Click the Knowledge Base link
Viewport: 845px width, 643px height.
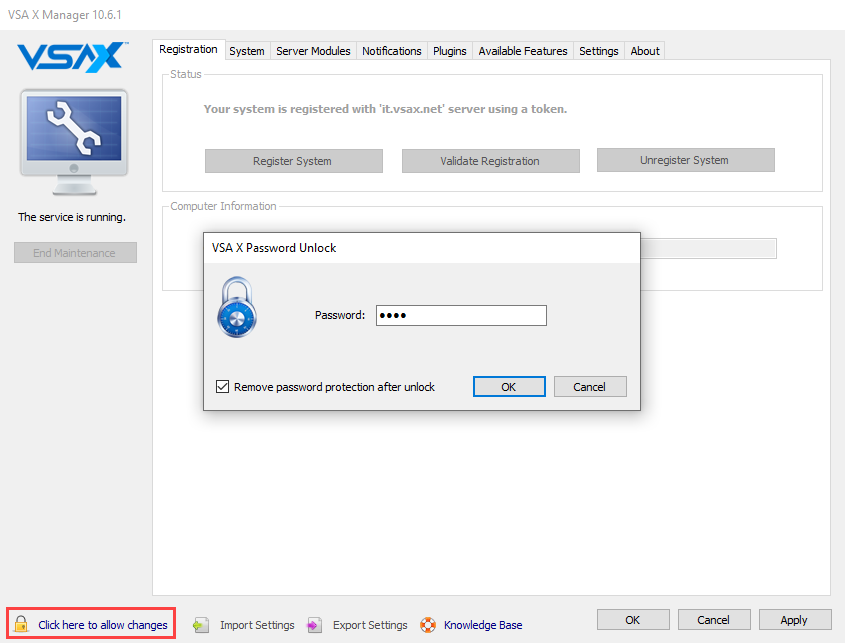[483, 625]
